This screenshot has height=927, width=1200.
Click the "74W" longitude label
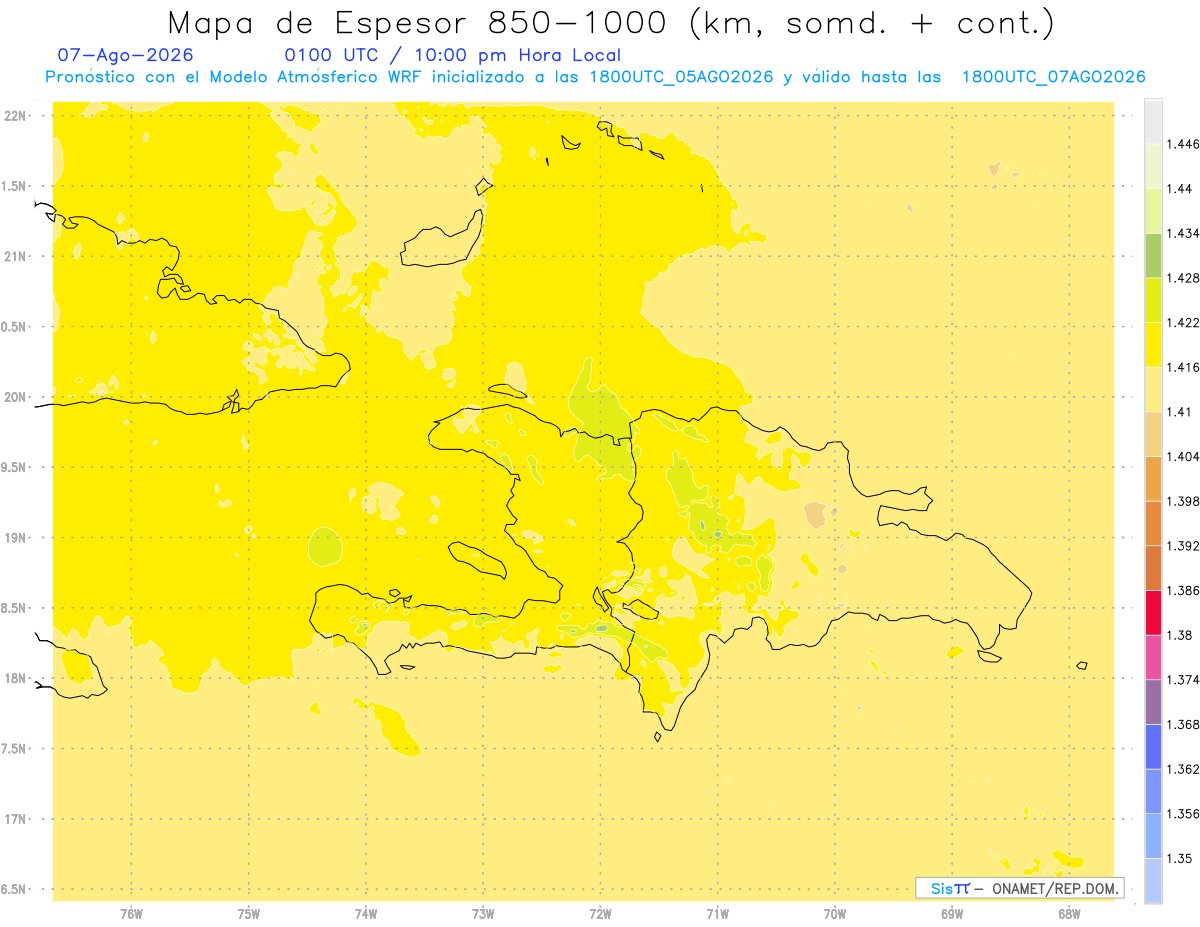coord(366,913)
